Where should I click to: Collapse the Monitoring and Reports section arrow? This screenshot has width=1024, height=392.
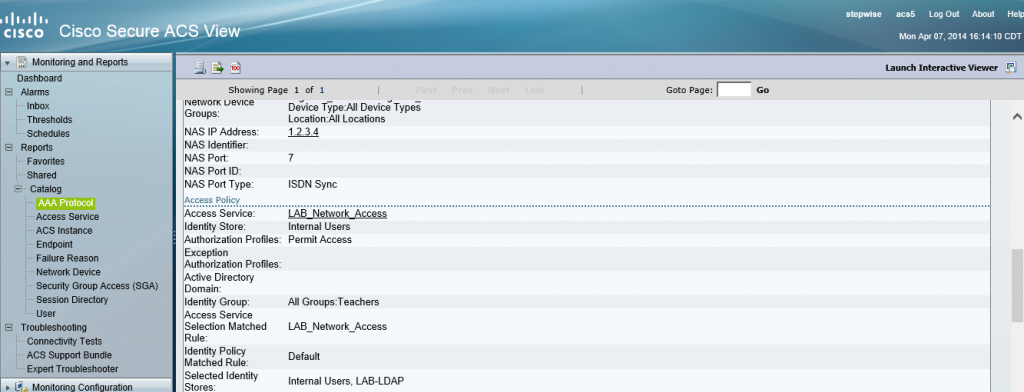[x=7, y=63]
